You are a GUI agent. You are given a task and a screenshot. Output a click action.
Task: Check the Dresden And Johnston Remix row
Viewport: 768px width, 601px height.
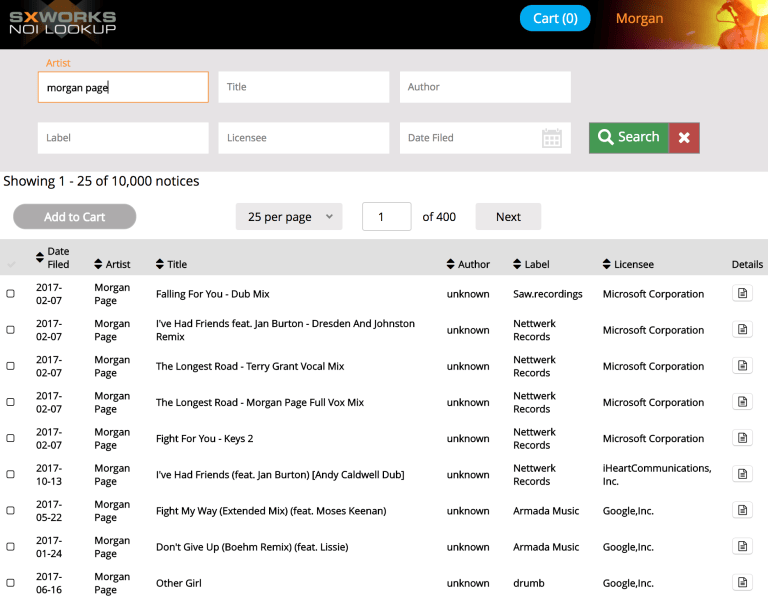click(x=10, y=330)
